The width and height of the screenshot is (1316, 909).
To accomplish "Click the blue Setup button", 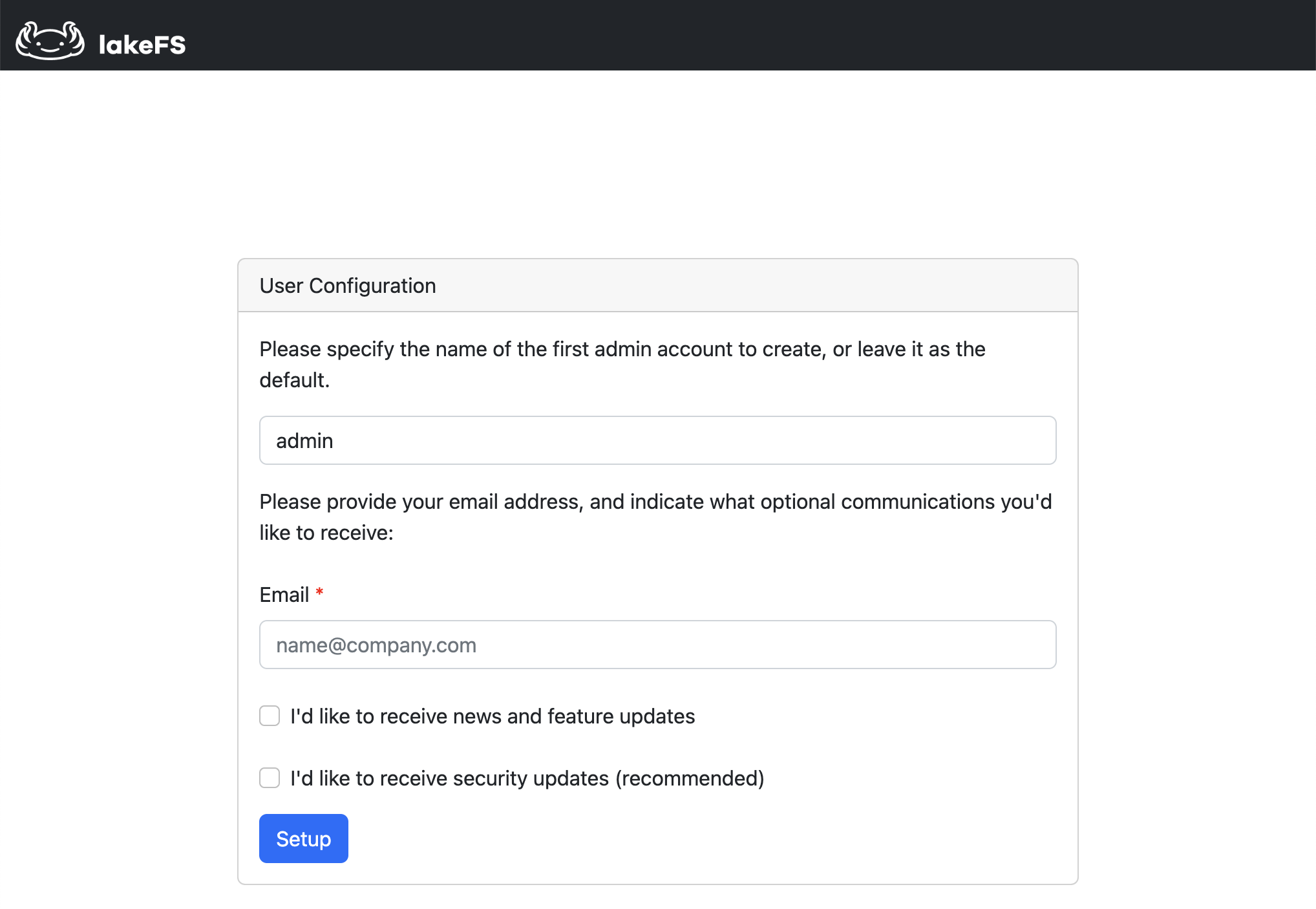I will pyautogui.click(x=303, y=839).
